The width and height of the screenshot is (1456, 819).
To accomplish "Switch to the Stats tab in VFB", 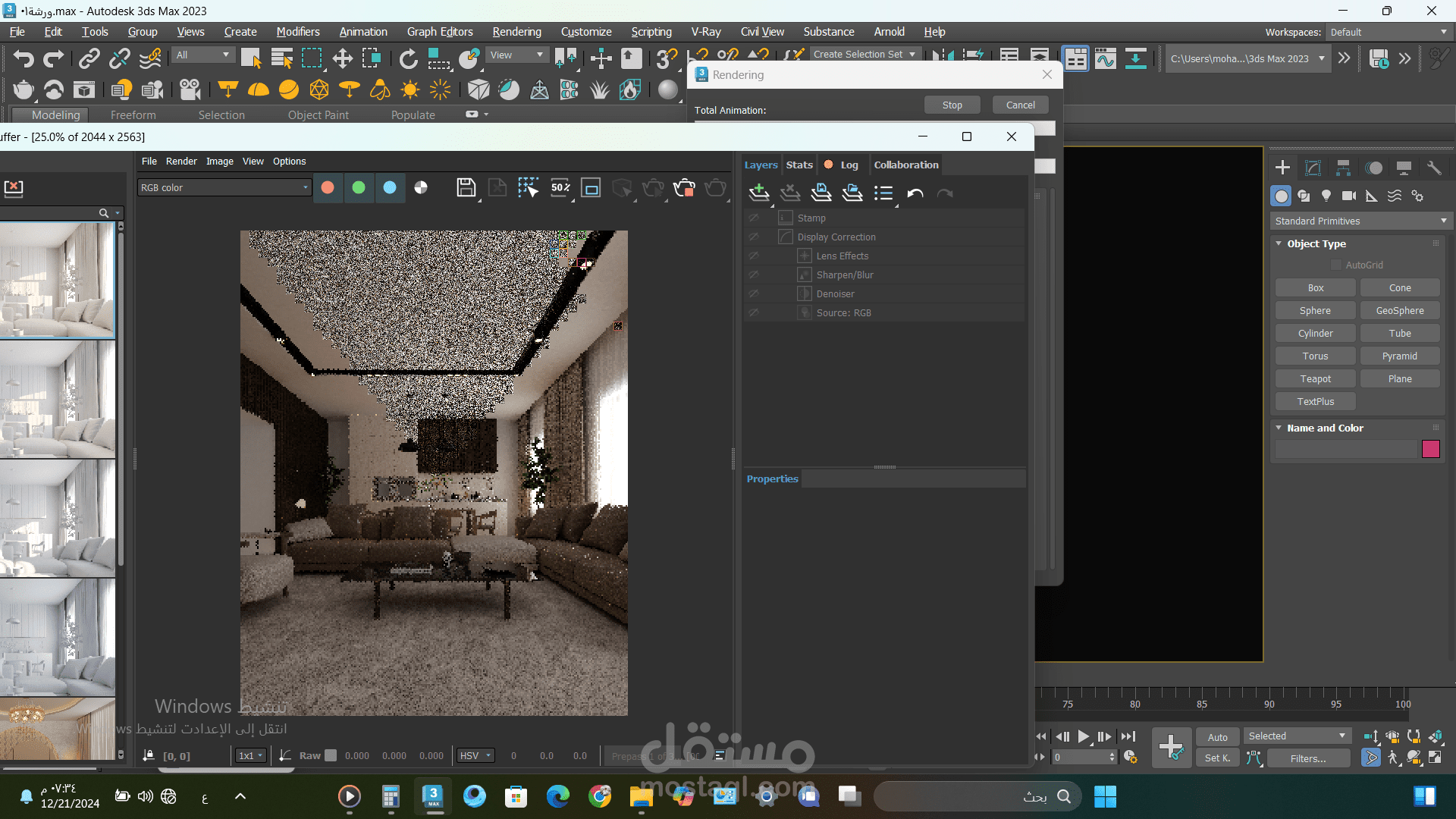I will click(x=799, y=165).
